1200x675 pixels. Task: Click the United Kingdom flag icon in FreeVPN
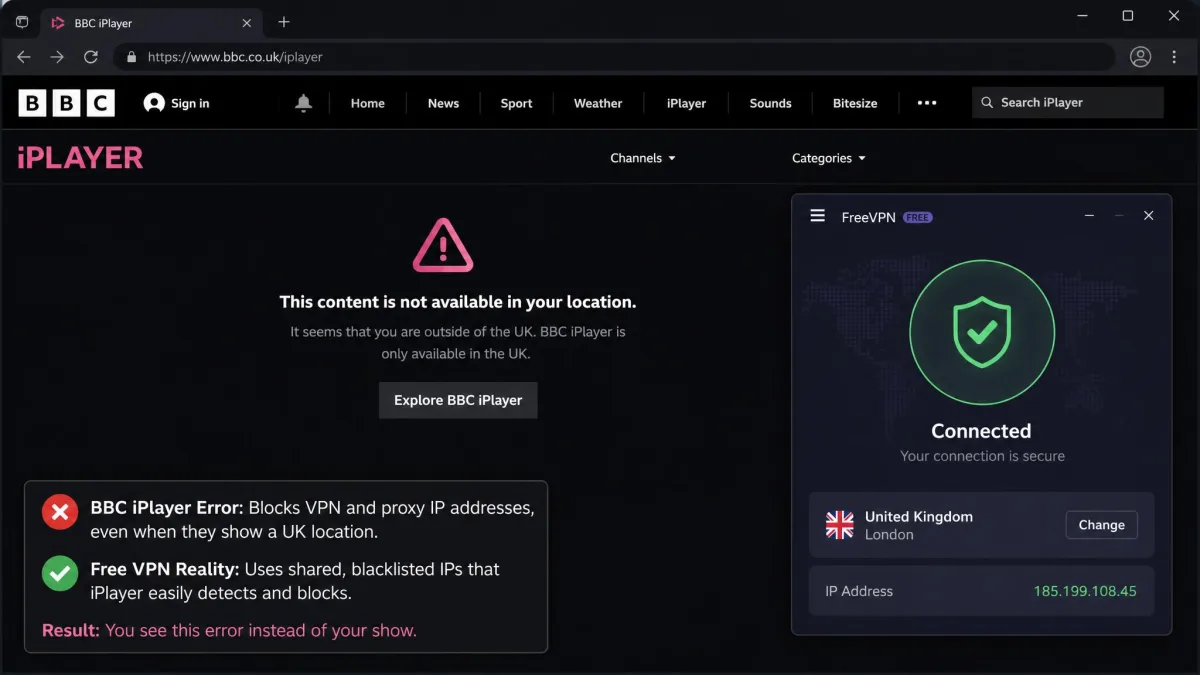[840, 525]
